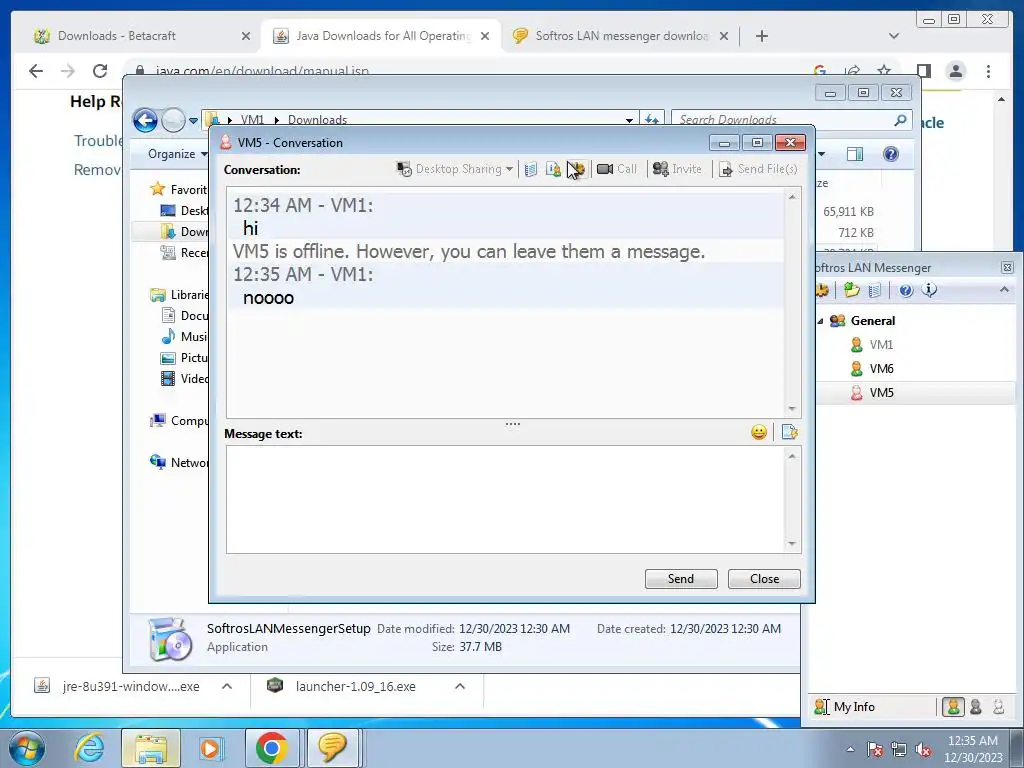Open Chrome tab search chevron
1024x768 pixels.
894,36
